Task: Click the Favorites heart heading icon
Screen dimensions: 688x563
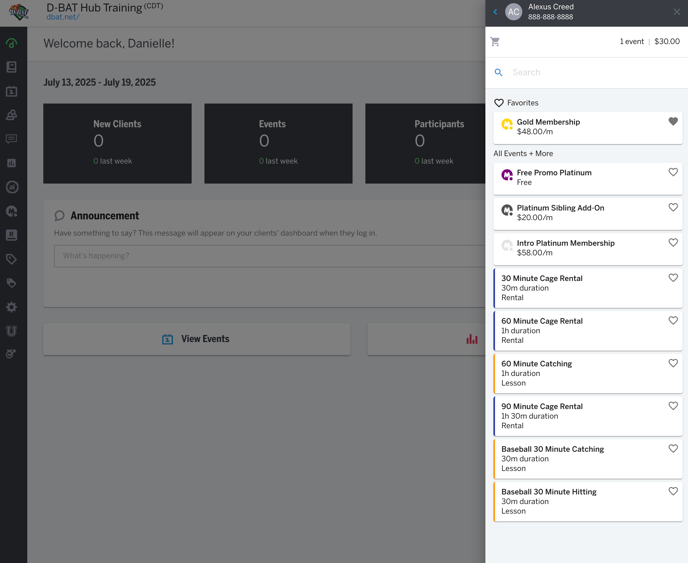Action: 498,103
